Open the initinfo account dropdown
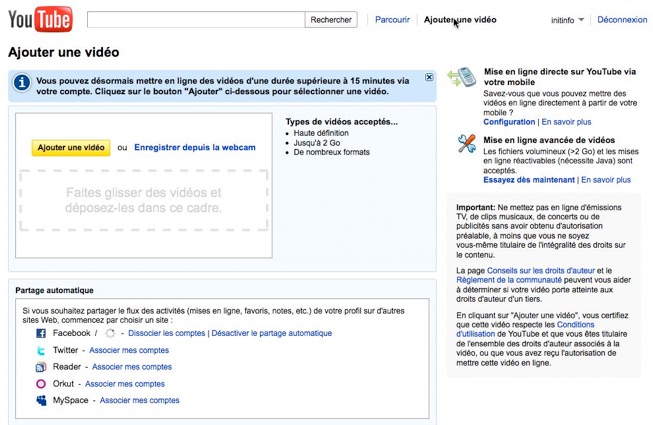The width and height of the screenshot is (653, 425). (567, 20)
